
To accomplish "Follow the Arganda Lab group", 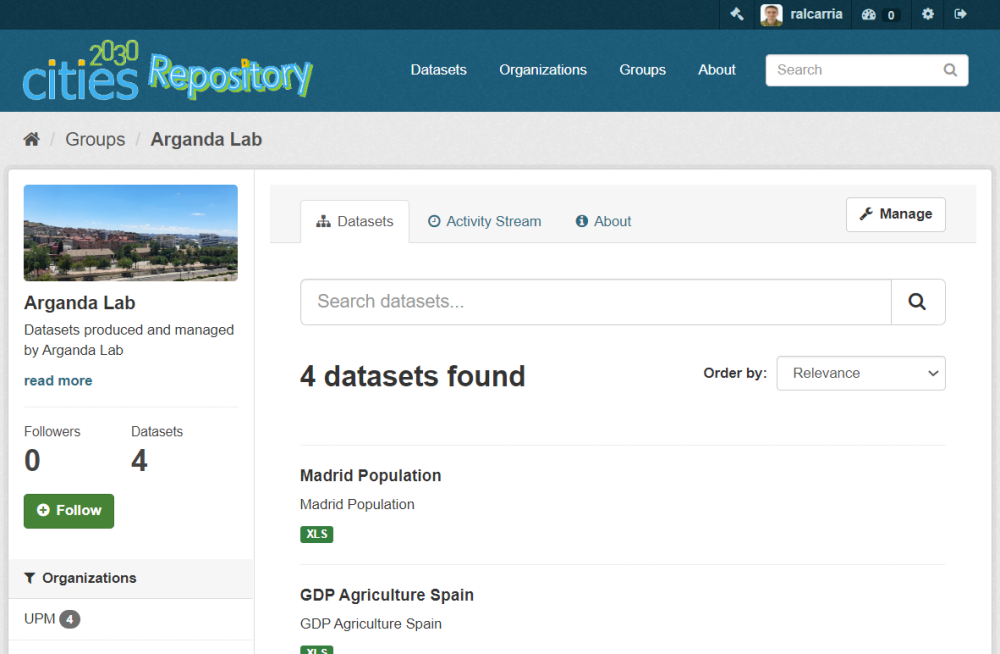I will (x=69, y=510).
